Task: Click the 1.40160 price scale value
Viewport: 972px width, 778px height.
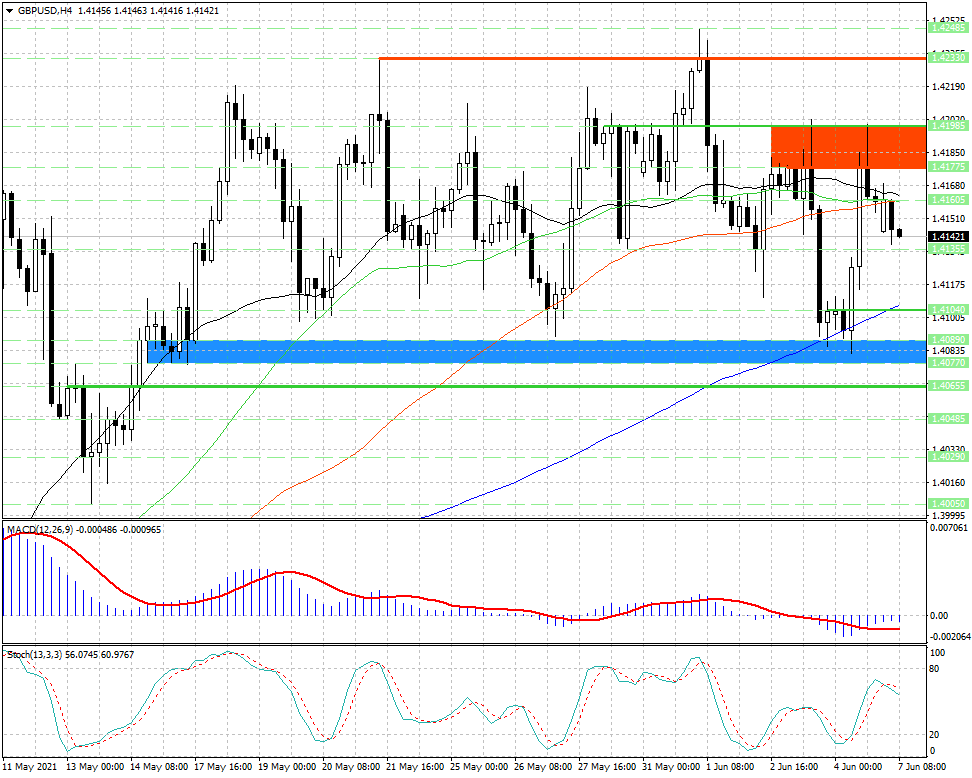Action: [x=948, y=482]
